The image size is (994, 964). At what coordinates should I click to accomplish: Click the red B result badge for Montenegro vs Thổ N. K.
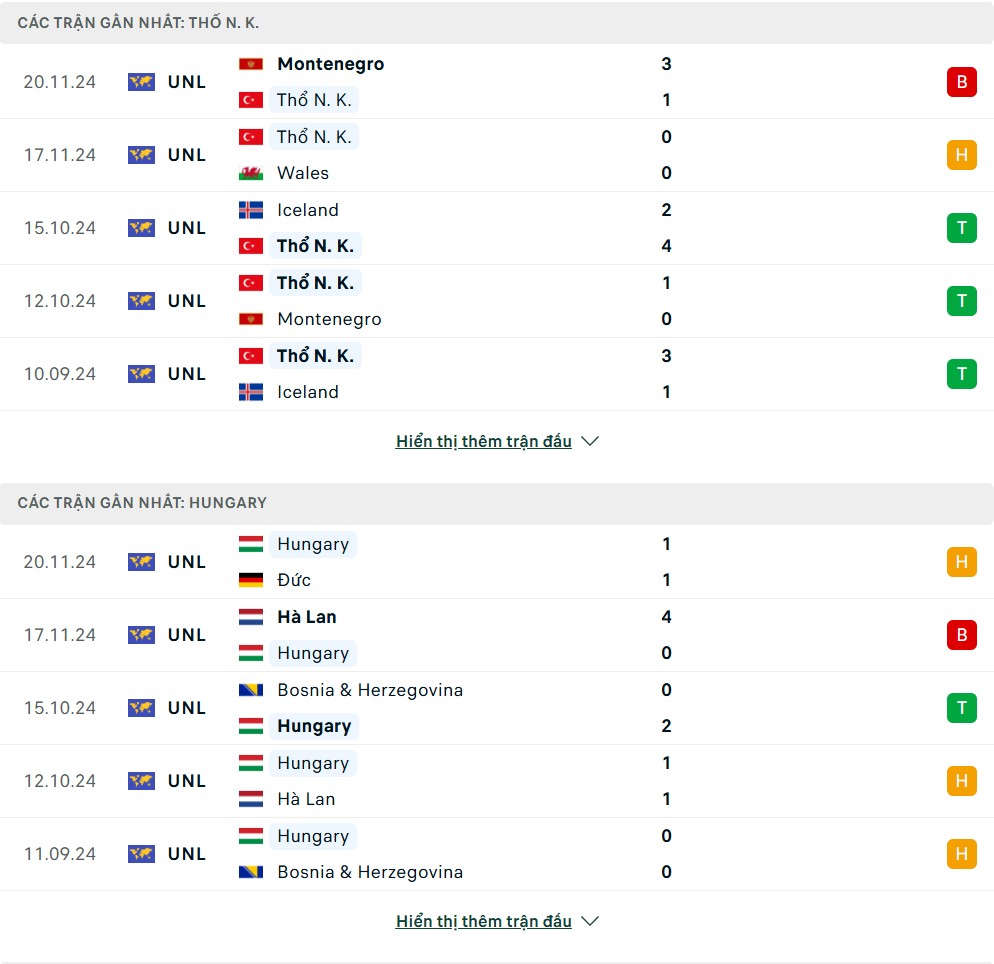click(961, 82)
